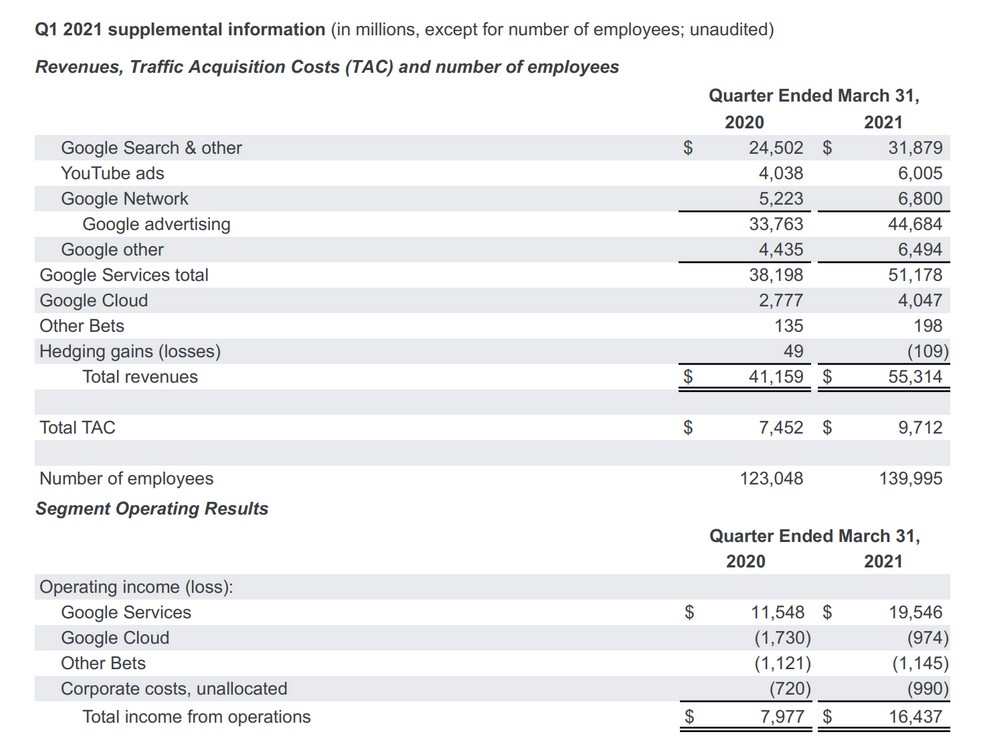Click the Total TAC row label
The height and width of the screenshot is (742, 1000).
(x=77, y=428)
